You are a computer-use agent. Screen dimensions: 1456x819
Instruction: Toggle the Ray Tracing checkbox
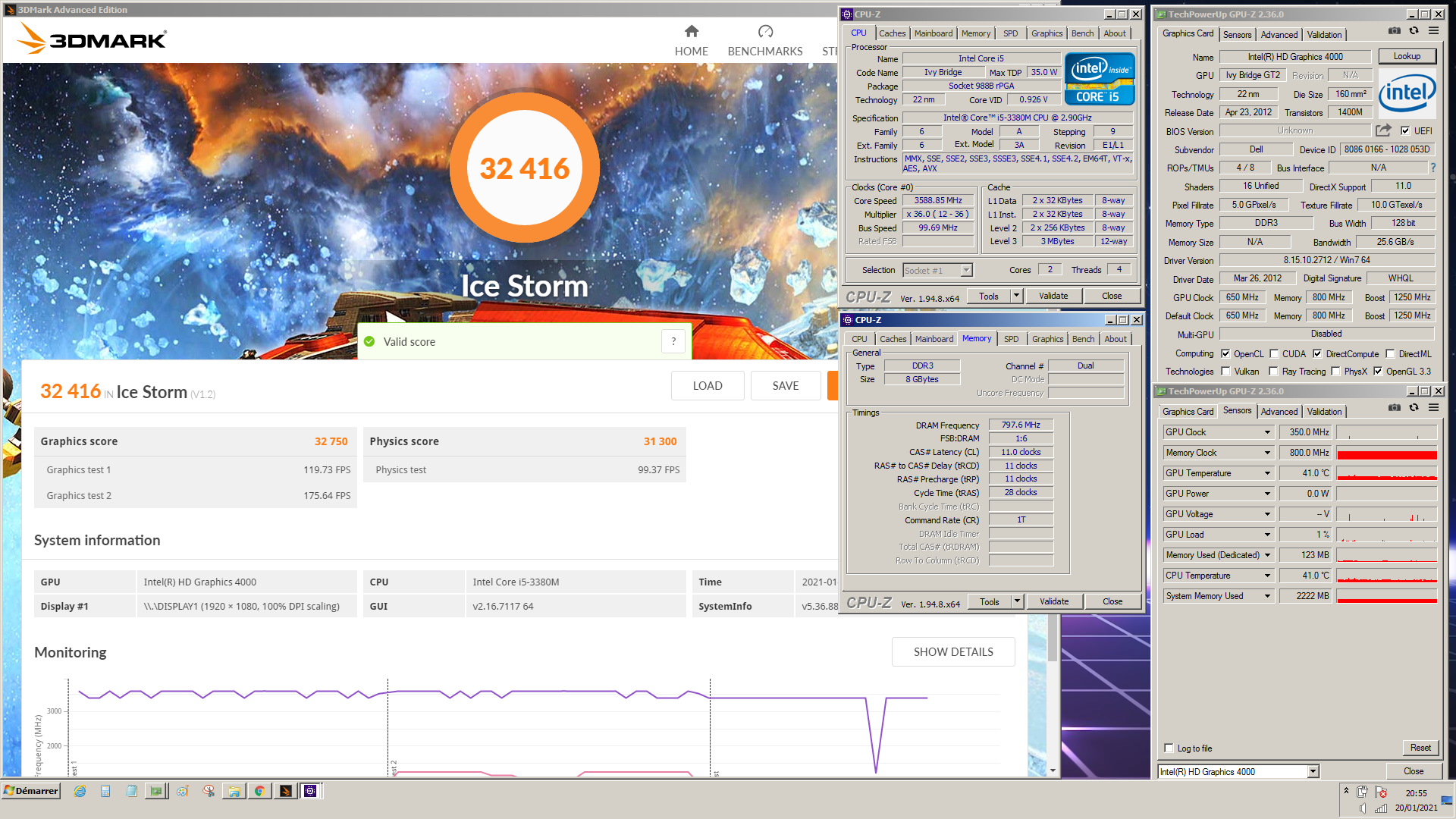[1274, 371]
